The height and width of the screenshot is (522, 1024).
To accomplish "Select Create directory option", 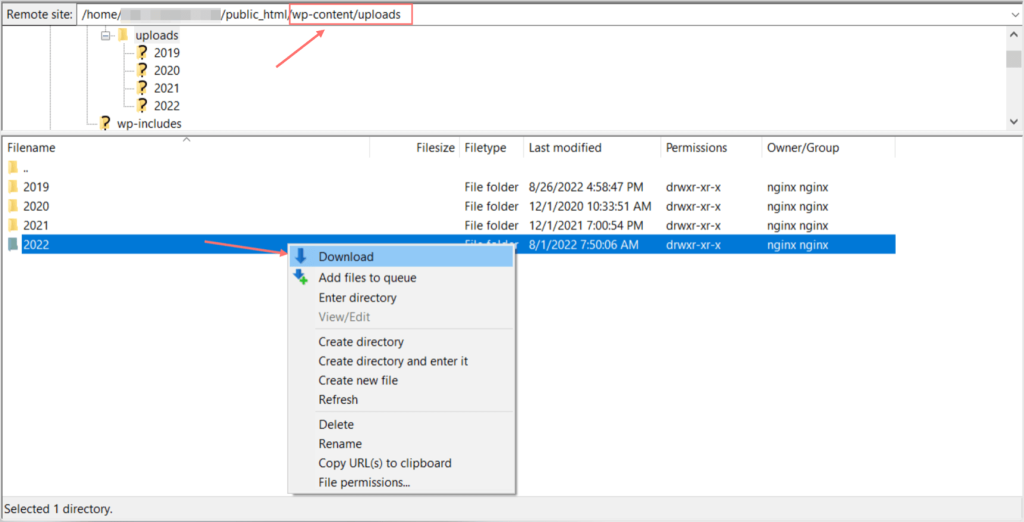I will [401, 342].
